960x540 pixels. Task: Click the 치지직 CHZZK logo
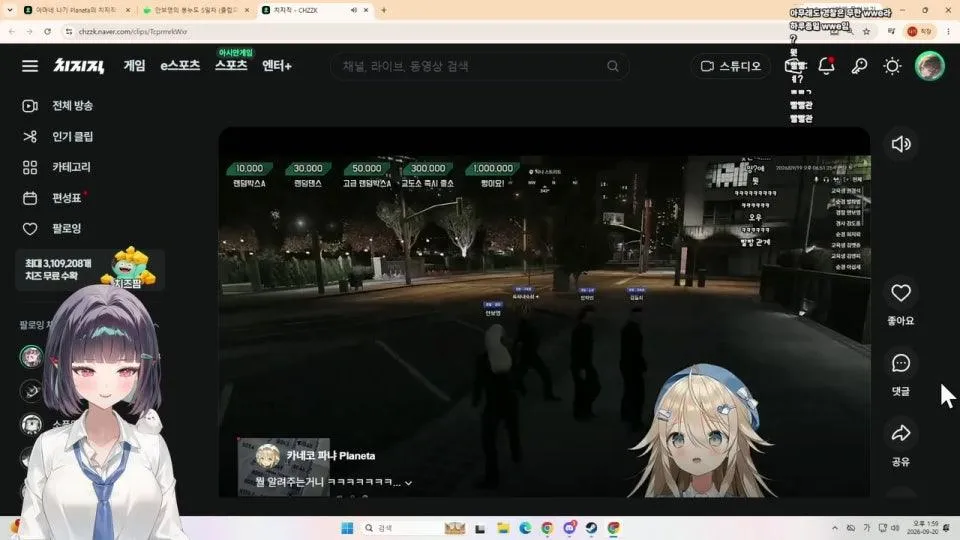[79, 66]
